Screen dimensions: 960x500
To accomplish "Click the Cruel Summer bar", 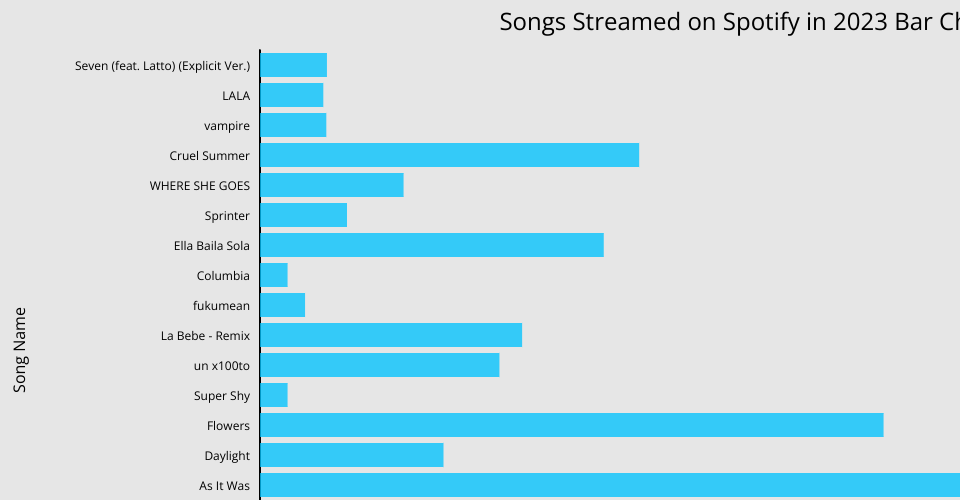I will [449, 155].
